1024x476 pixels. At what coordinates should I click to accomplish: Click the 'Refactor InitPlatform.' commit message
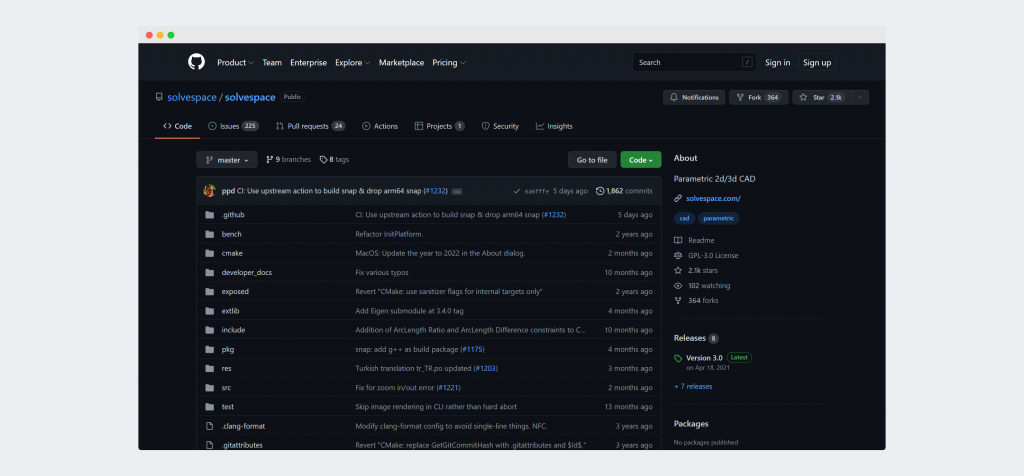[x=389, y=234]
